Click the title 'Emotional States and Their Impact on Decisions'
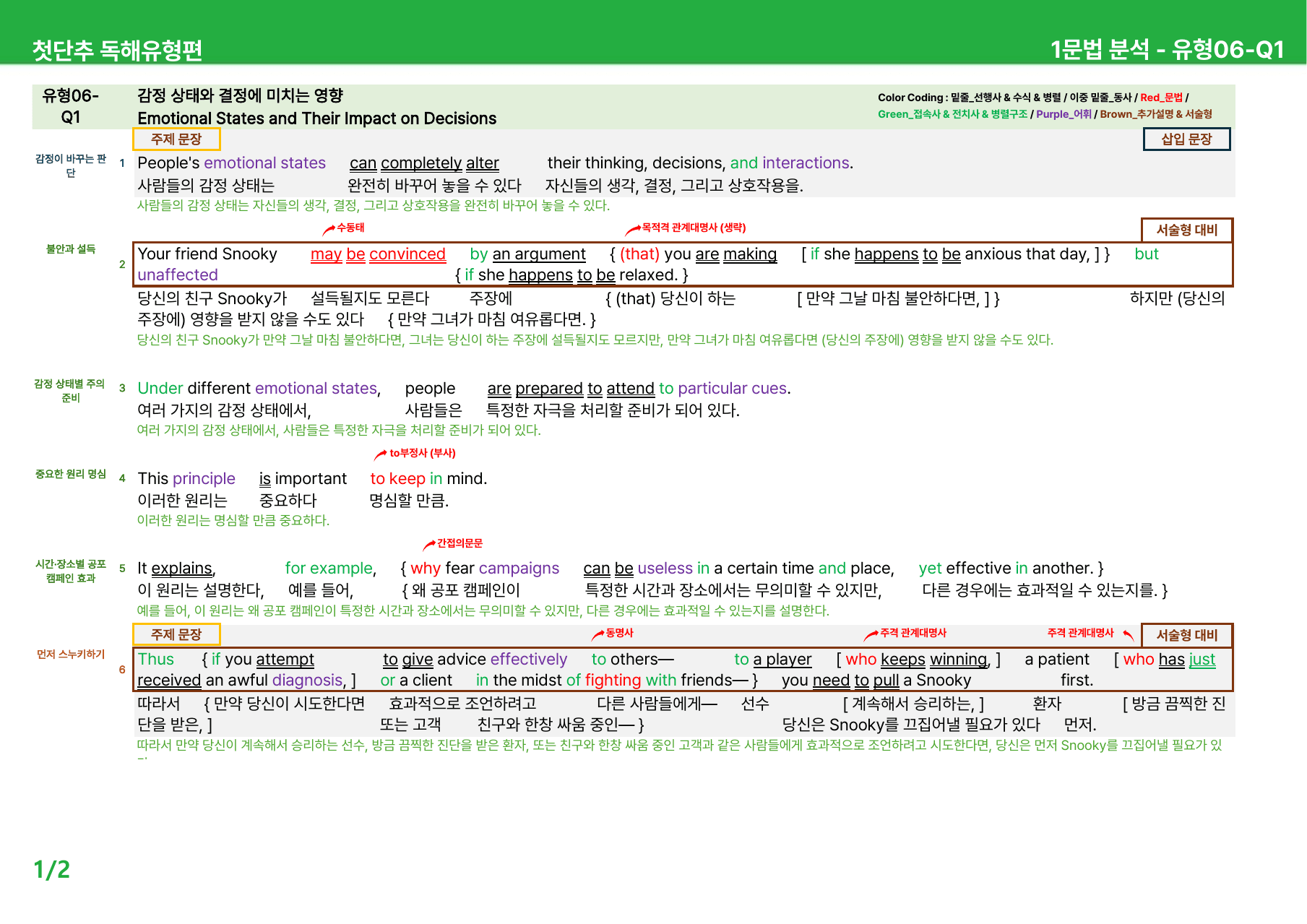Screen dimensions: 1307x924 click(x=316, y=118)
